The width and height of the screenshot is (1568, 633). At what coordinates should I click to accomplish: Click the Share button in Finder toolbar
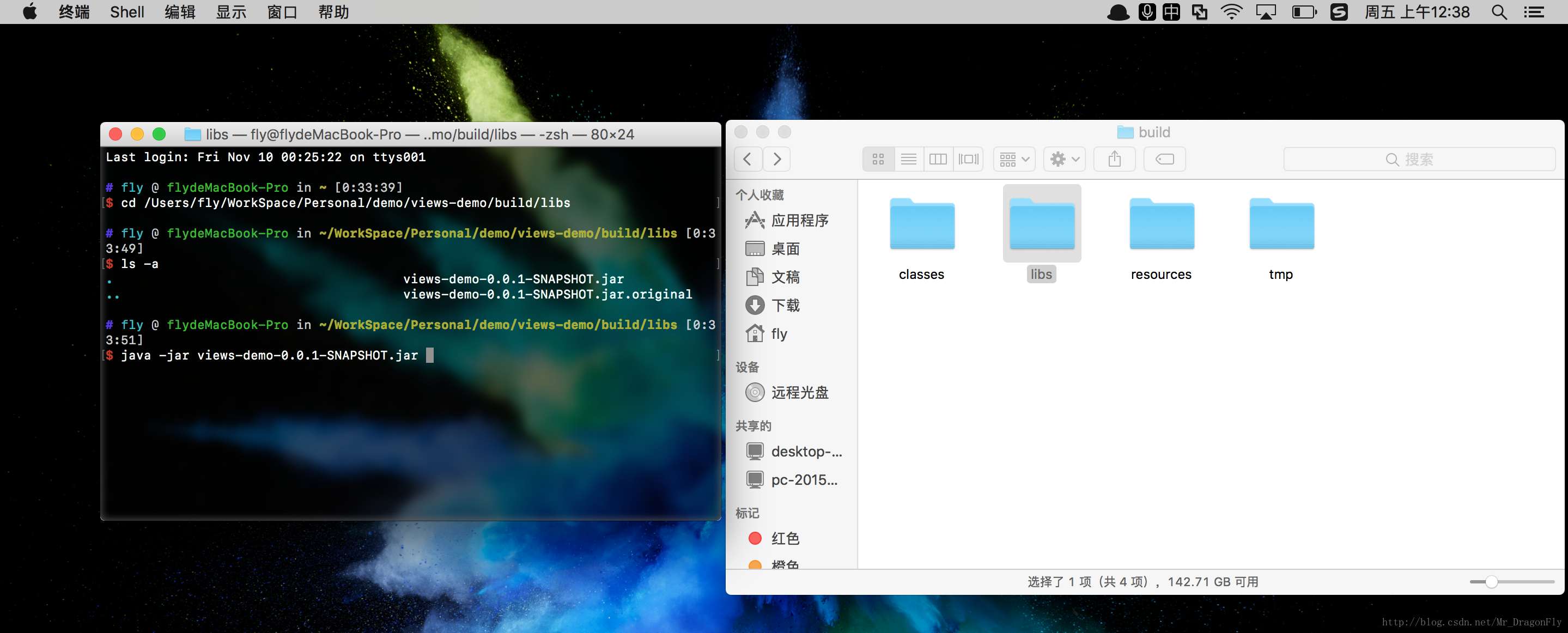point(1115,160)
